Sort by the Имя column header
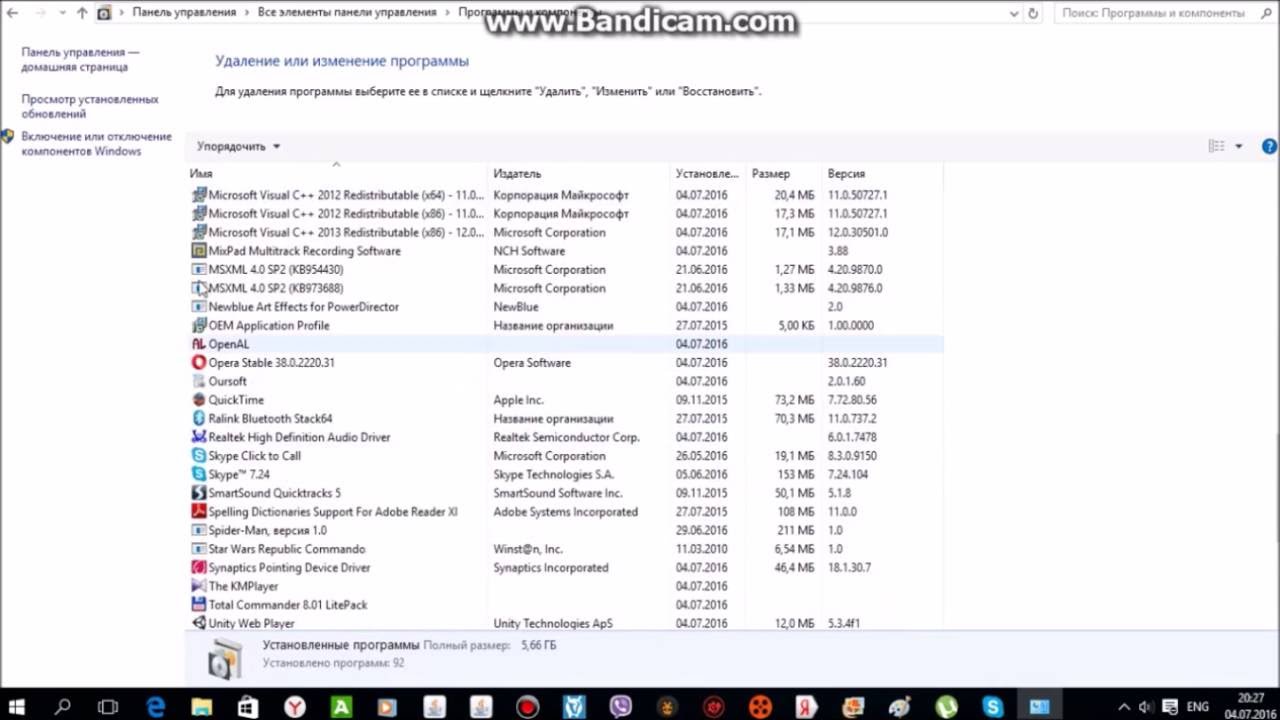The image size is (1280, 720). (x=337, y=174)
